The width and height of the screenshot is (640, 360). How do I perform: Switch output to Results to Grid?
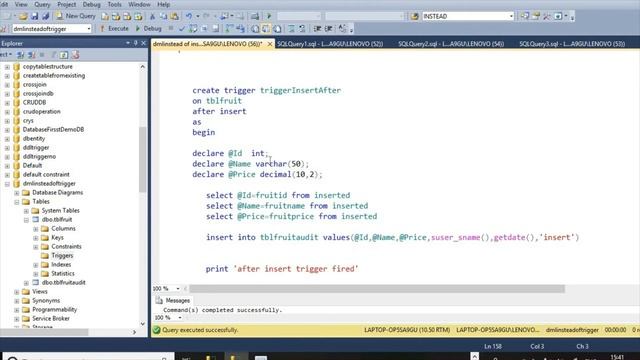266,29
